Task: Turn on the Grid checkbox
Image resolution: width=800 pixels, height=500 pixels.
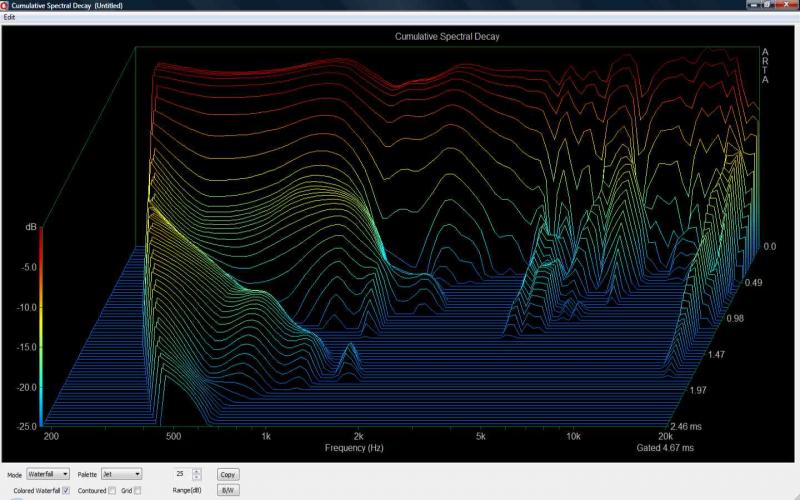Action: click(138, 490)
